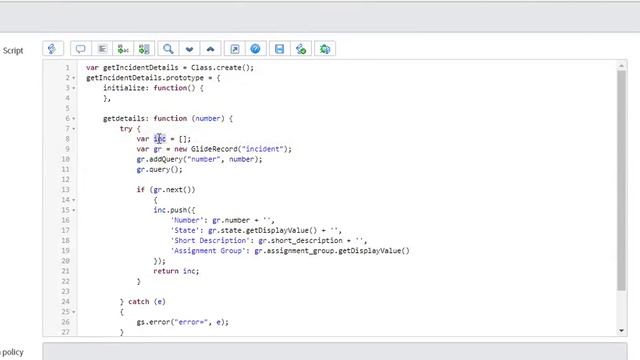Click the Find Next down-chevron icon
Viewport: 640px width, 360px height.
(x=189, y=49)
